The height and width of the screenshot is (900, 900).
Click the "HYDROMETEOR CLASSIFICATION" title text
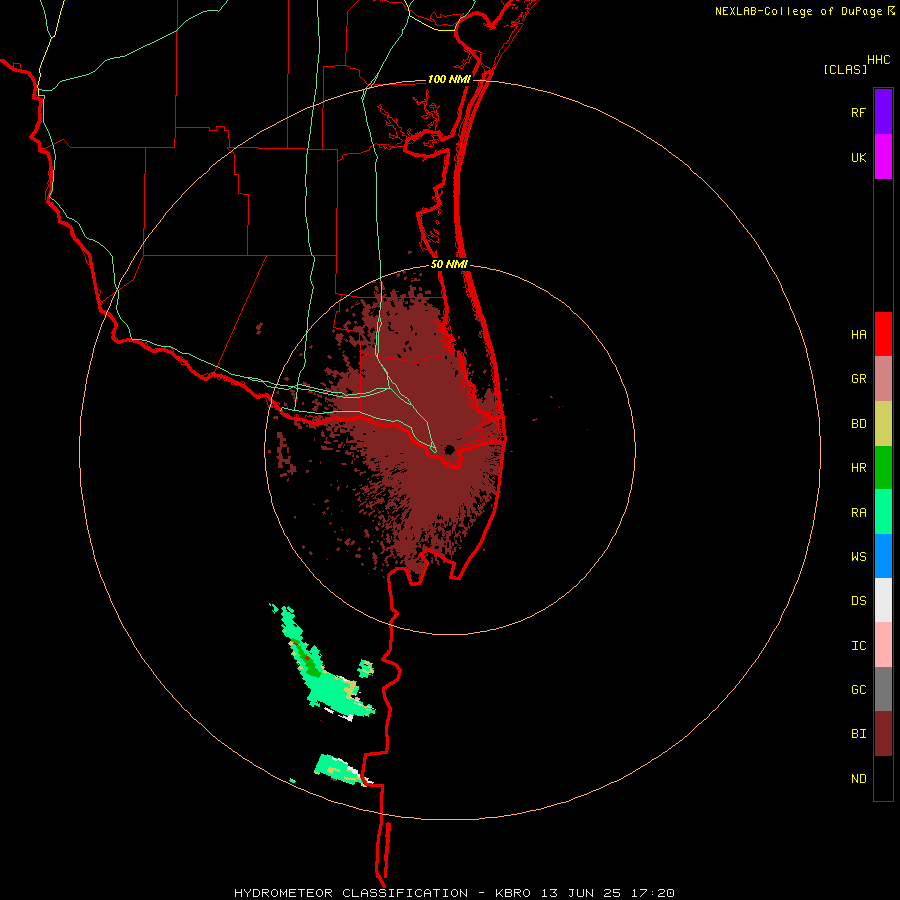351,893
